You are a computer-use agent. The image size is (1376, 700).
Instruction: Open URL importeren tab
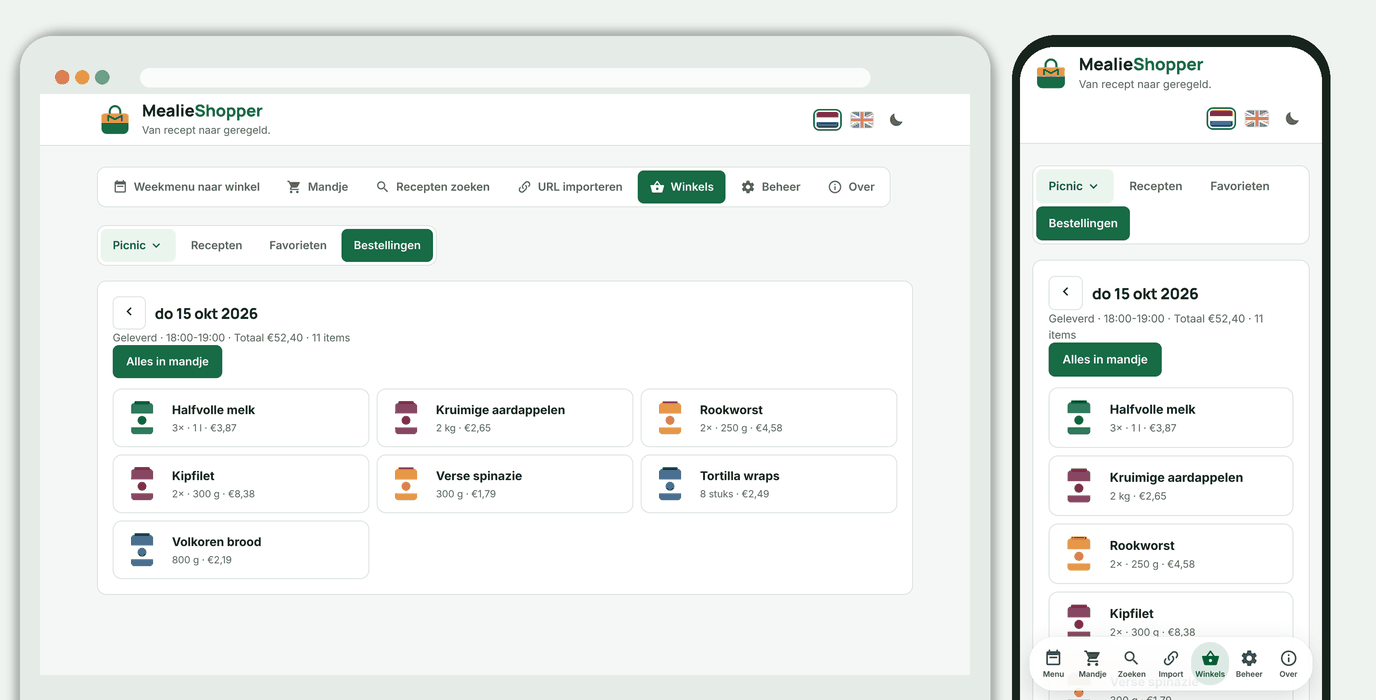click(570, 187)
